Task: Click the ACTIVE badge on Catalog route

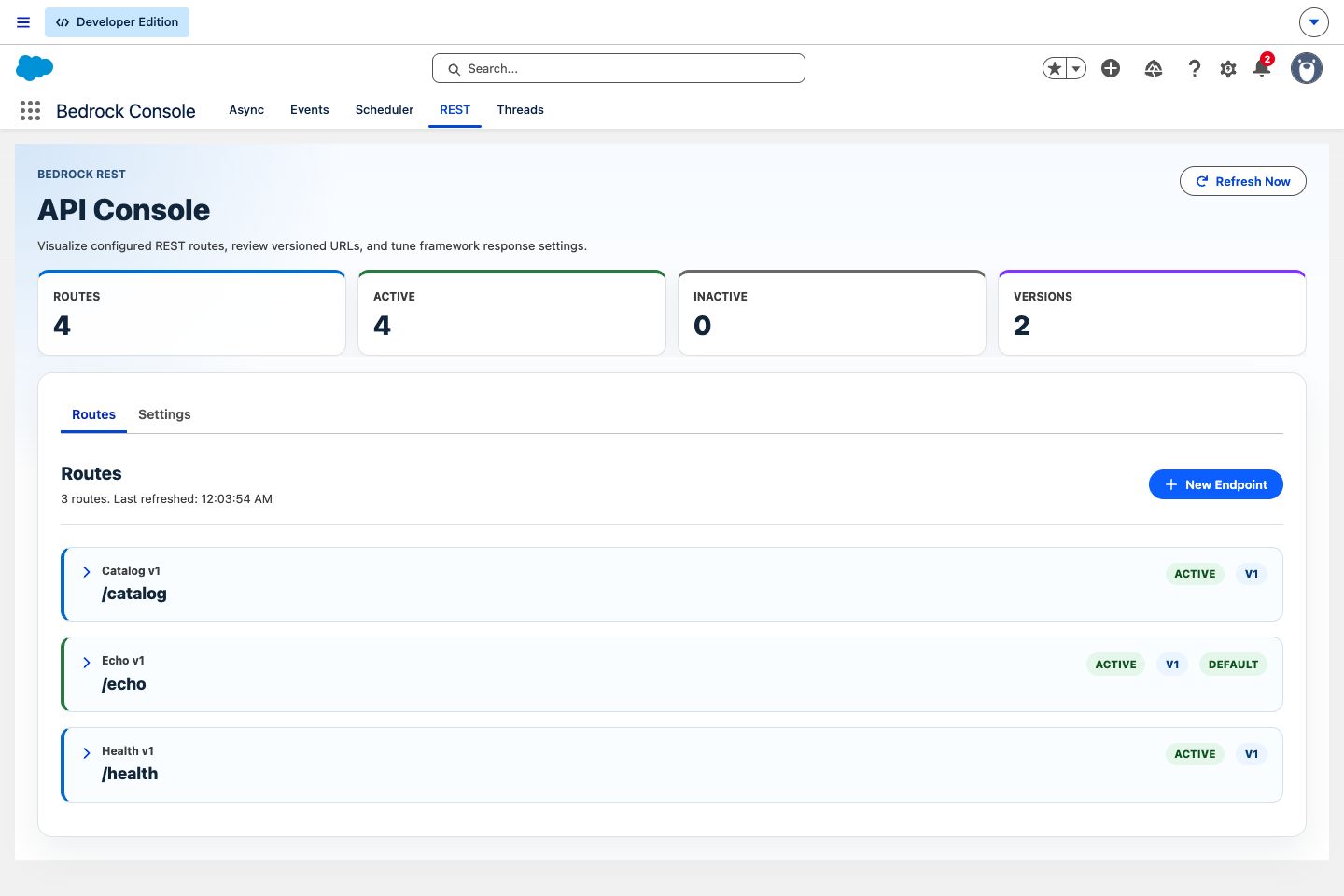Action: click(1195, 574)
